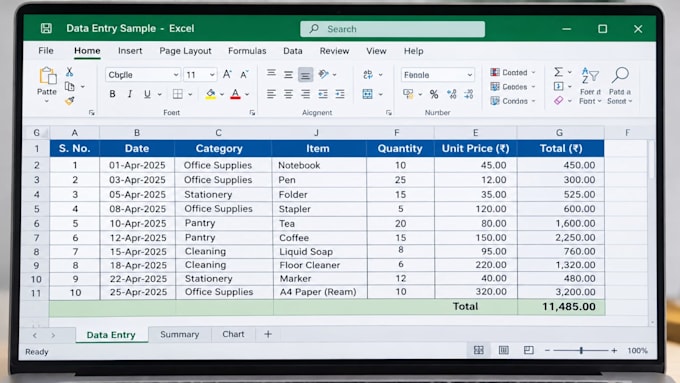Viewport: 680px width, 383px height.
Task: Open the font size 11 dropdown
Action: point(212,75)
